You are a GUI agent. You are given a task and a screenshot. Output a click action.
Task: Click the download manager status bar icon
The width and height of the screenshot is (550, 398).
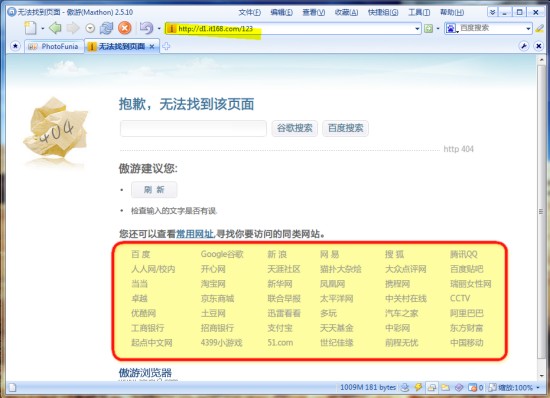(x=405, y=387)
